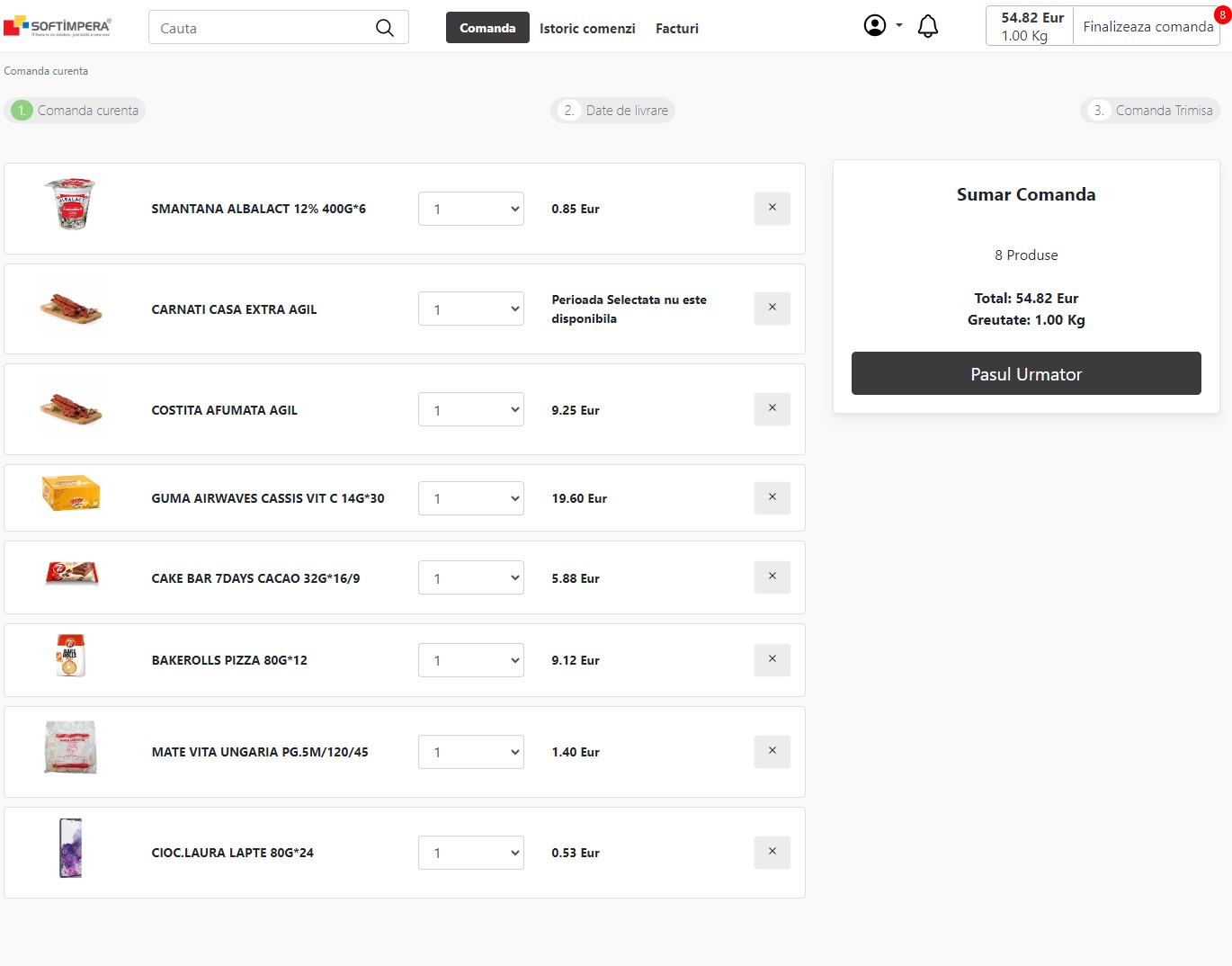Remove BAKEROLLS PIZZA item

(772, 659)
